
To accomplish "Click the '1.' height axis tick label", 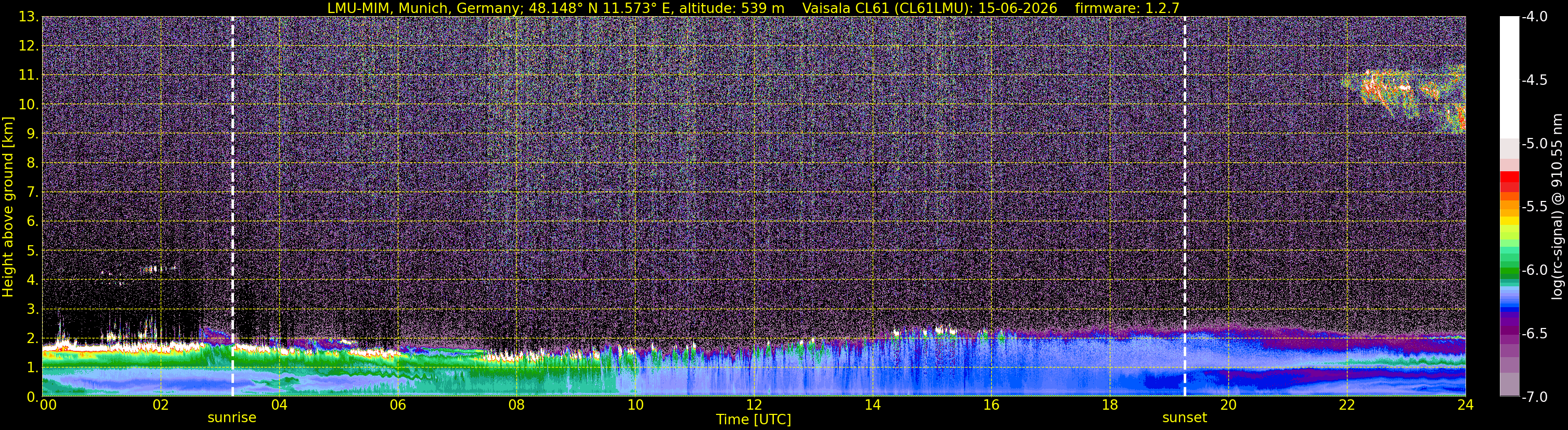I will (x=32, y=368).
